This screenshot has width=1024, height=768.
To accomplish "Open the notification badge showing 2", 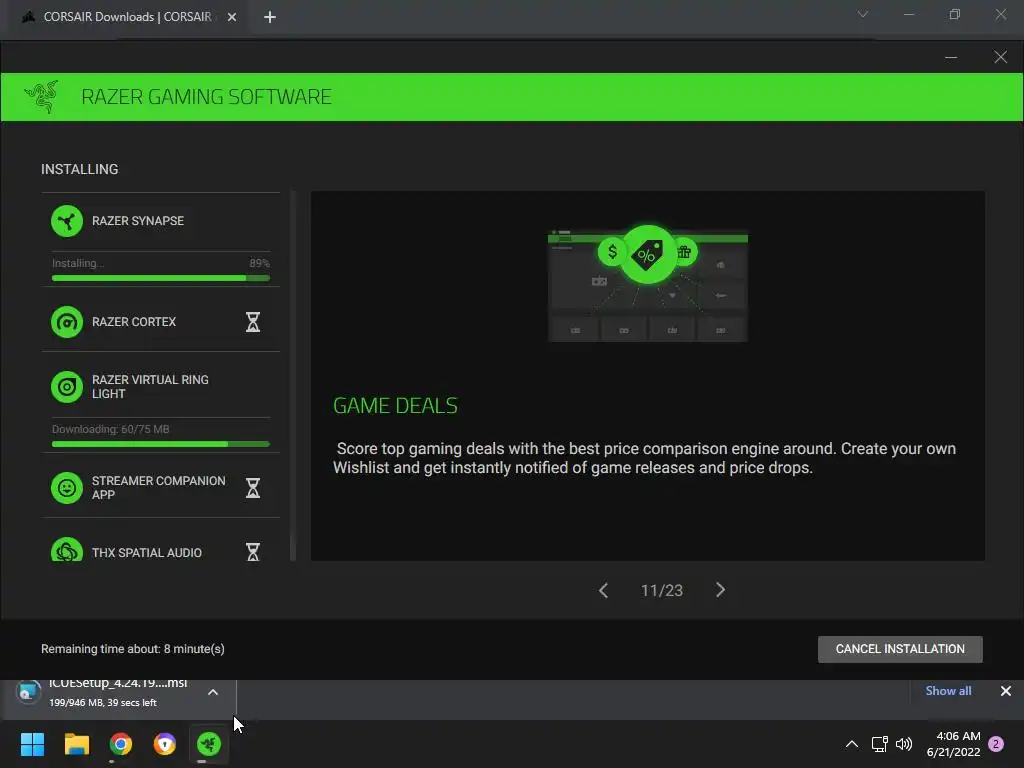I will [x=996, y=744].
